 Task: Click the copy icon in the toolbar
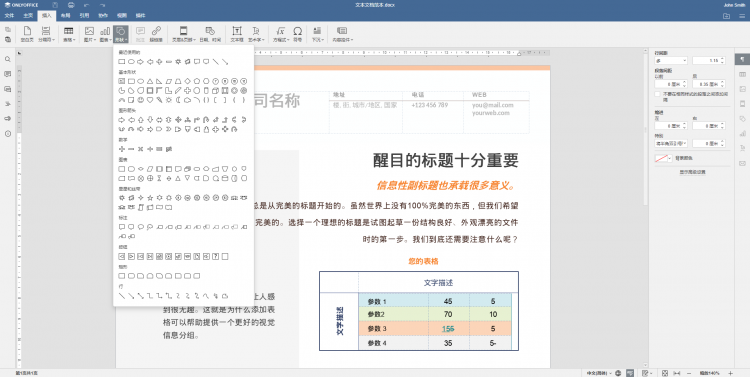coord(8,30)
